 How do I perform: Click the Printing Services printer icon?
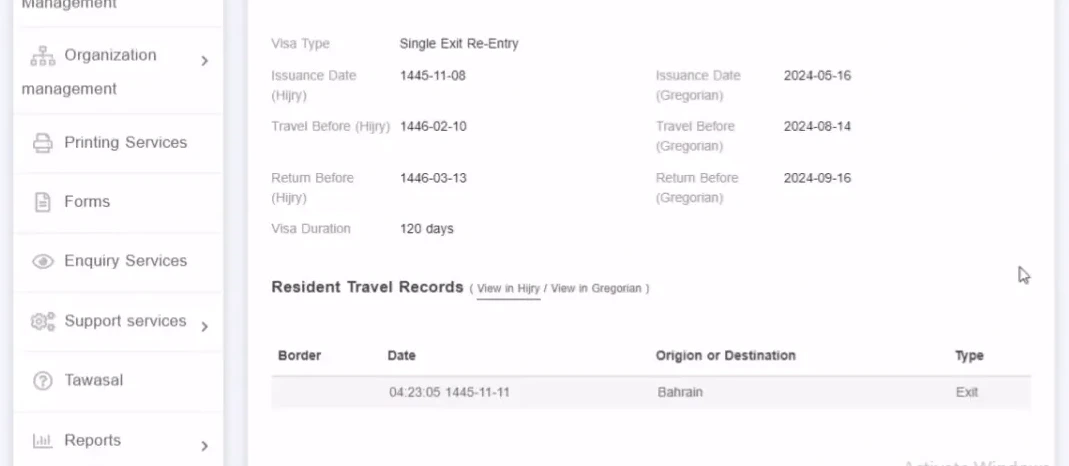point(43,143)
